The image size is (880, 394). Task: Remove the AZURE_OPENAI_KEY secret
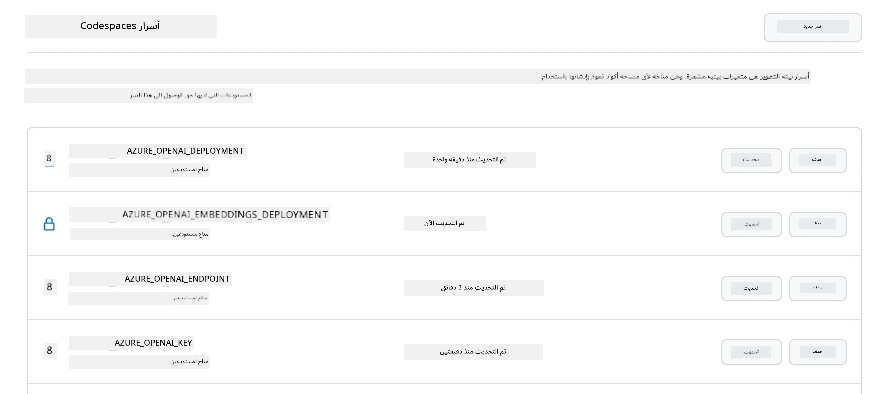pos(818,352)
